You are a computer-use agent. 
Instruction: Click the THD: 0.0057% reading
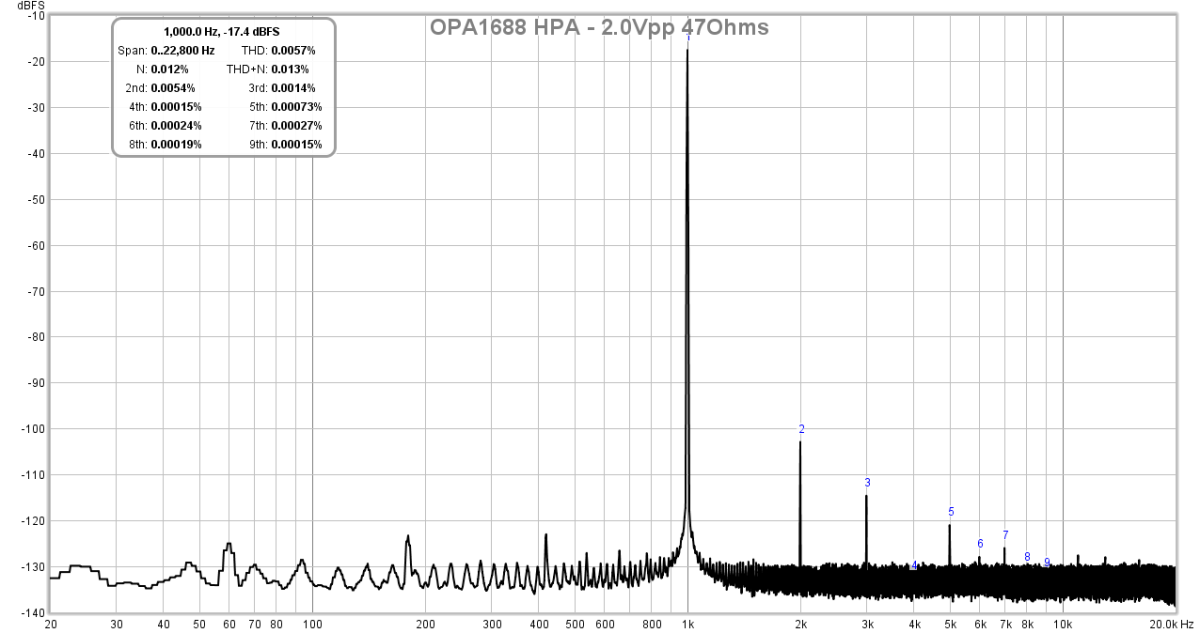[x=279, y=50]
